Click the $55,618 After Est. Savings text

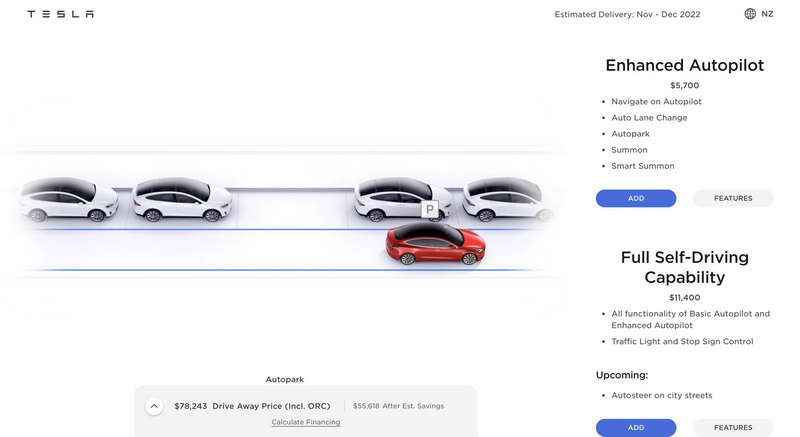398,406
